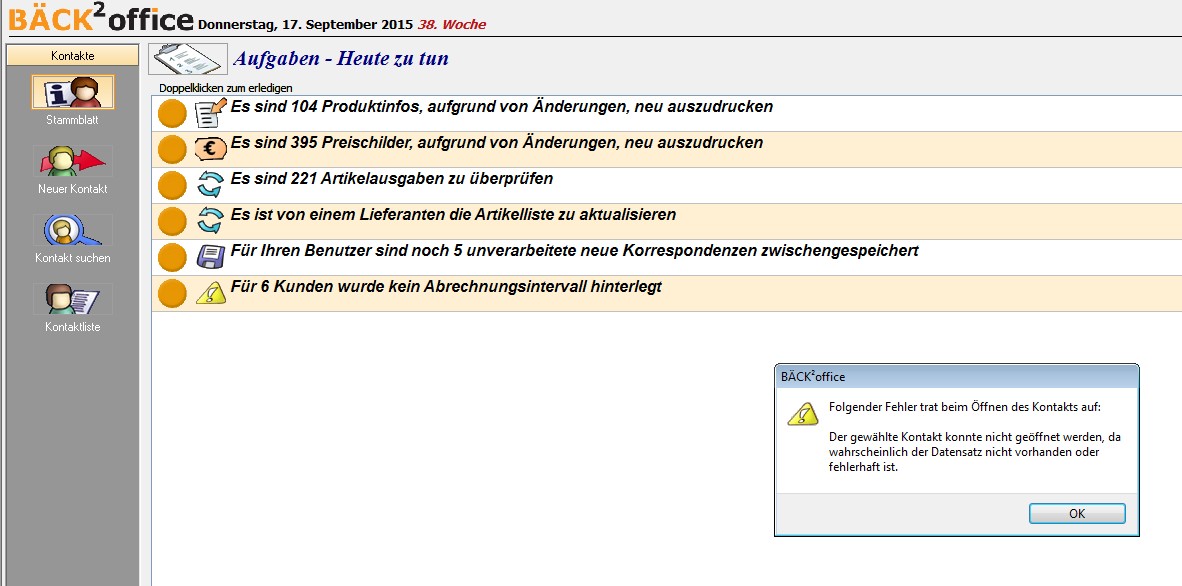Open Kontakt suchen magnifier icon
The image size is (1182, 586).
tap(73, 230)
